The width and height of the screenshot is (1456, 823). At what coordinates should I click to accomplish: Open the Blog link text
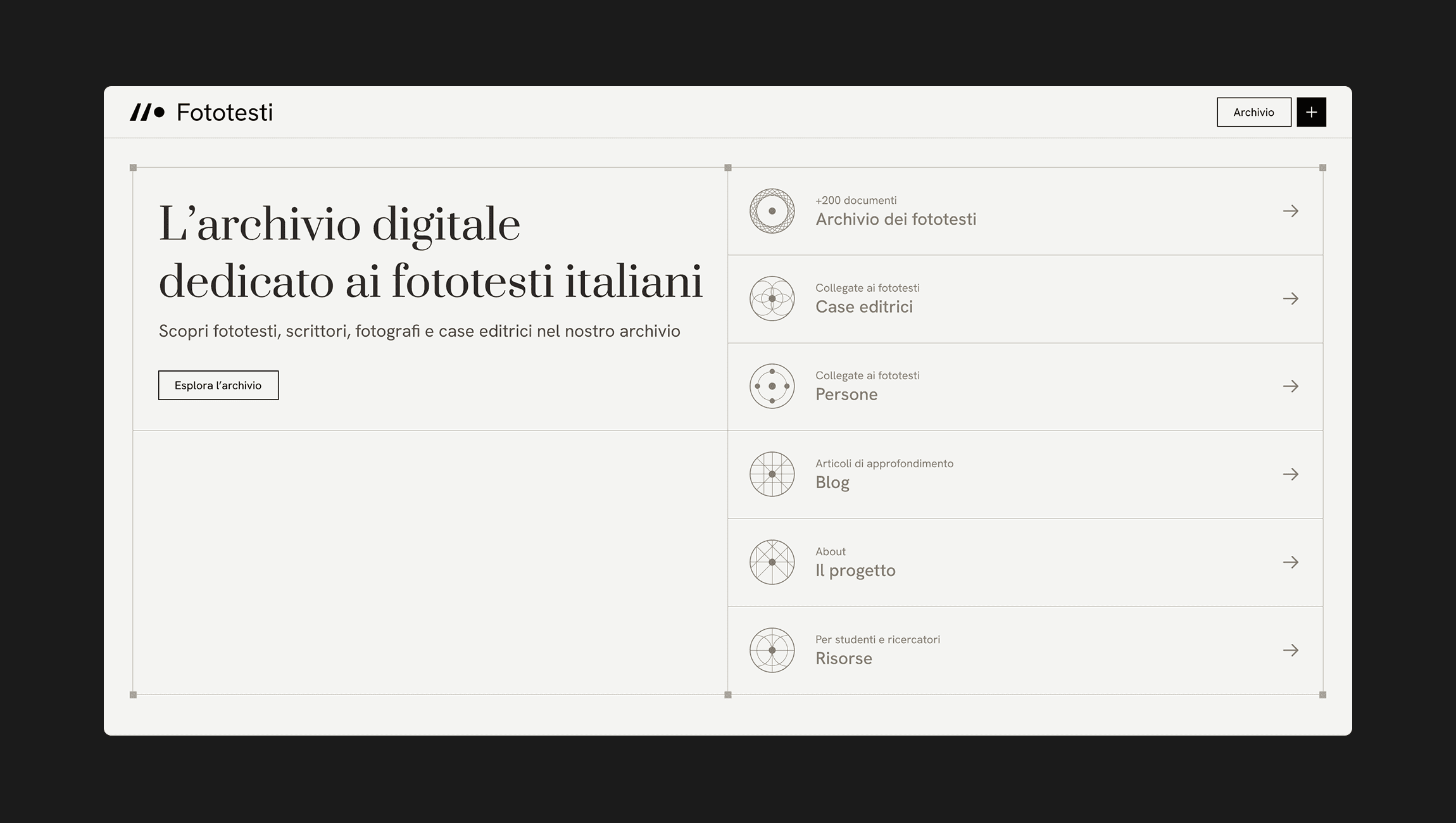click(x=832, y=482)
